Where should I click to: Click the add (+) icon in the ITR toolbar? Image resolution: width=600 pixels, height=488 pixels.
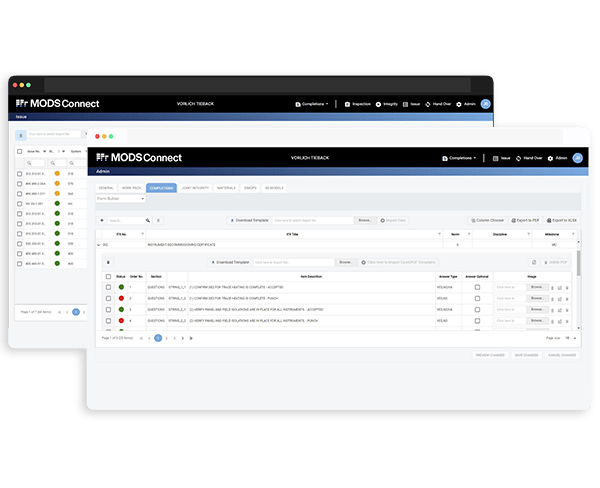tap(102, 221)
